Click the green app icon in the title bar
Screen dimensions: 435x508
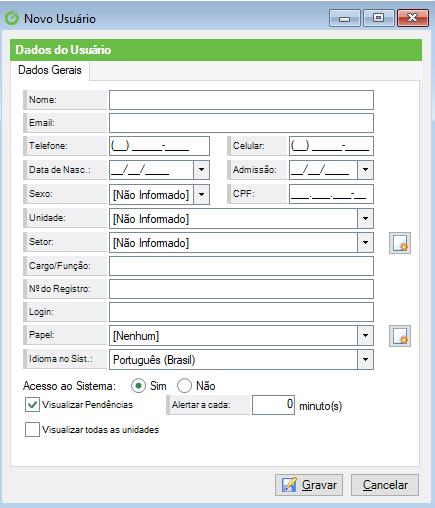[12, 18]
